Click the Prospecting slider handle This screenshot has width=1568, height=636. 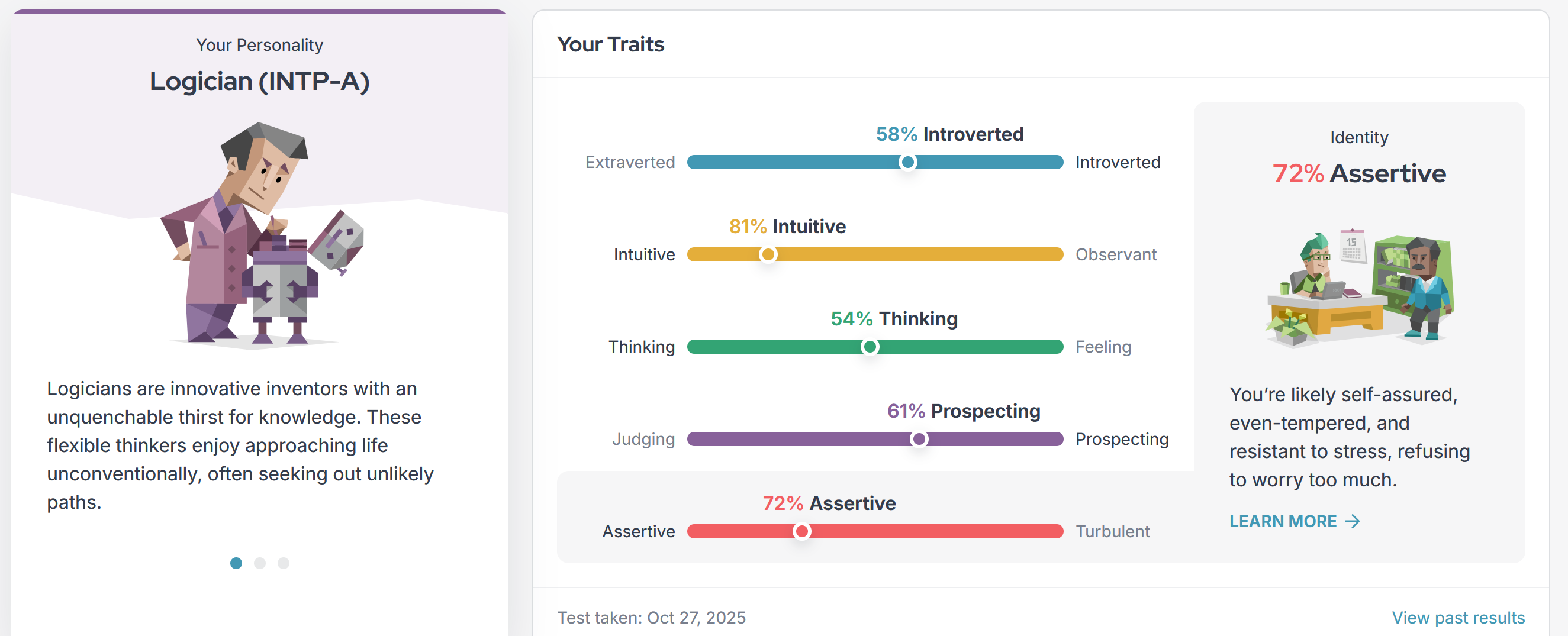coord(919,439)
